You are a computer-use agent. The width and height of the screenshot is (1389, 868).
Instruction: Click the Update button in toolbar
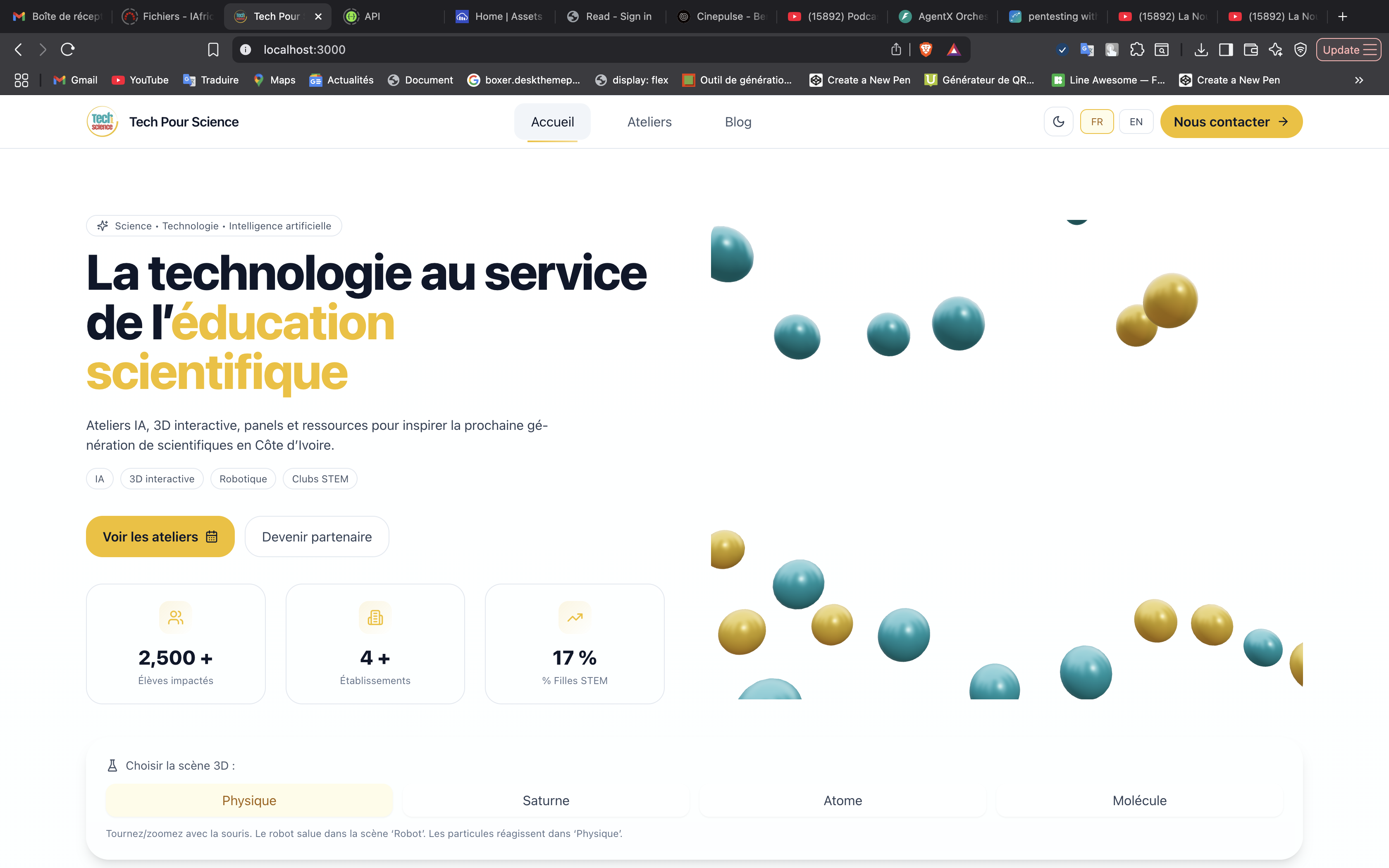click(1349, 49)
